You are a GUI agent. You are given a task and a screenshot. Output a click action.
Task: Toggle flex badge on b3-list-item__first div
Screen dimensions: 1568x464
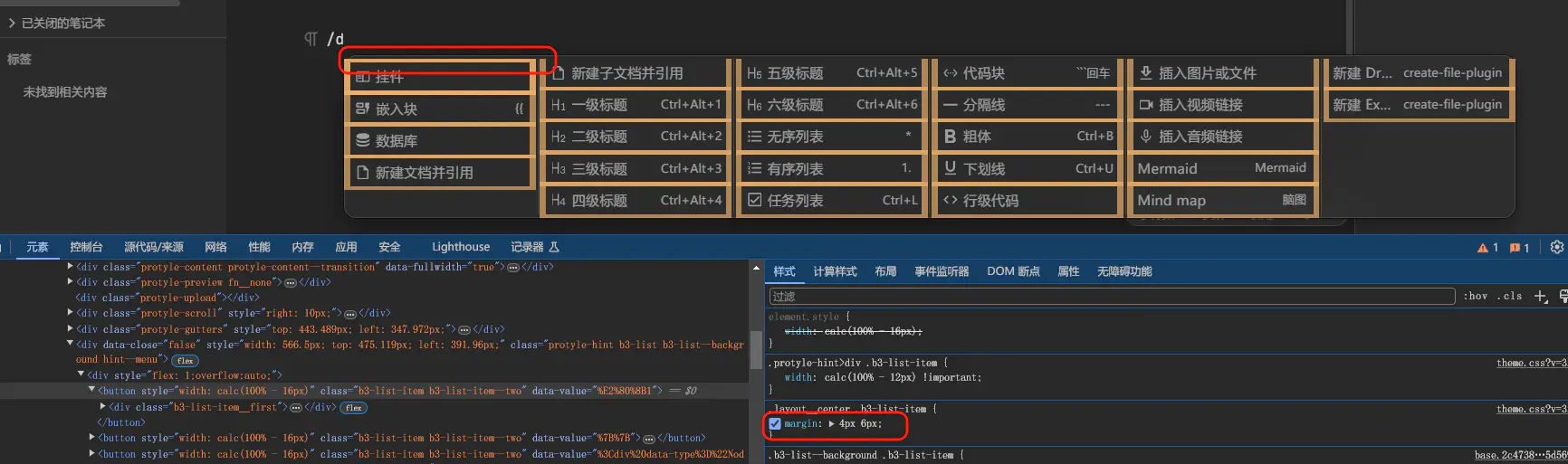pyautogui.click(x=353, y=408)
